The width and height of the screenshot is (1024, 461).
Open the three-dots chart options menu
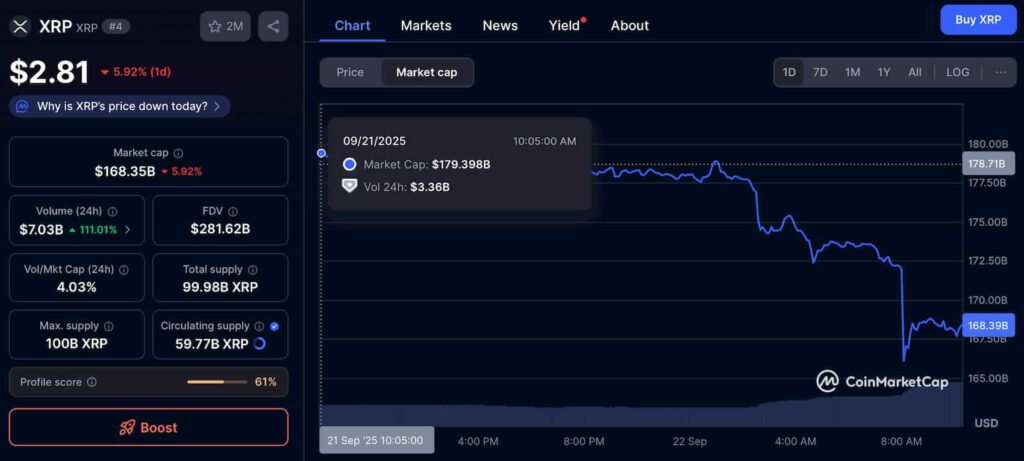point(1000,72)
